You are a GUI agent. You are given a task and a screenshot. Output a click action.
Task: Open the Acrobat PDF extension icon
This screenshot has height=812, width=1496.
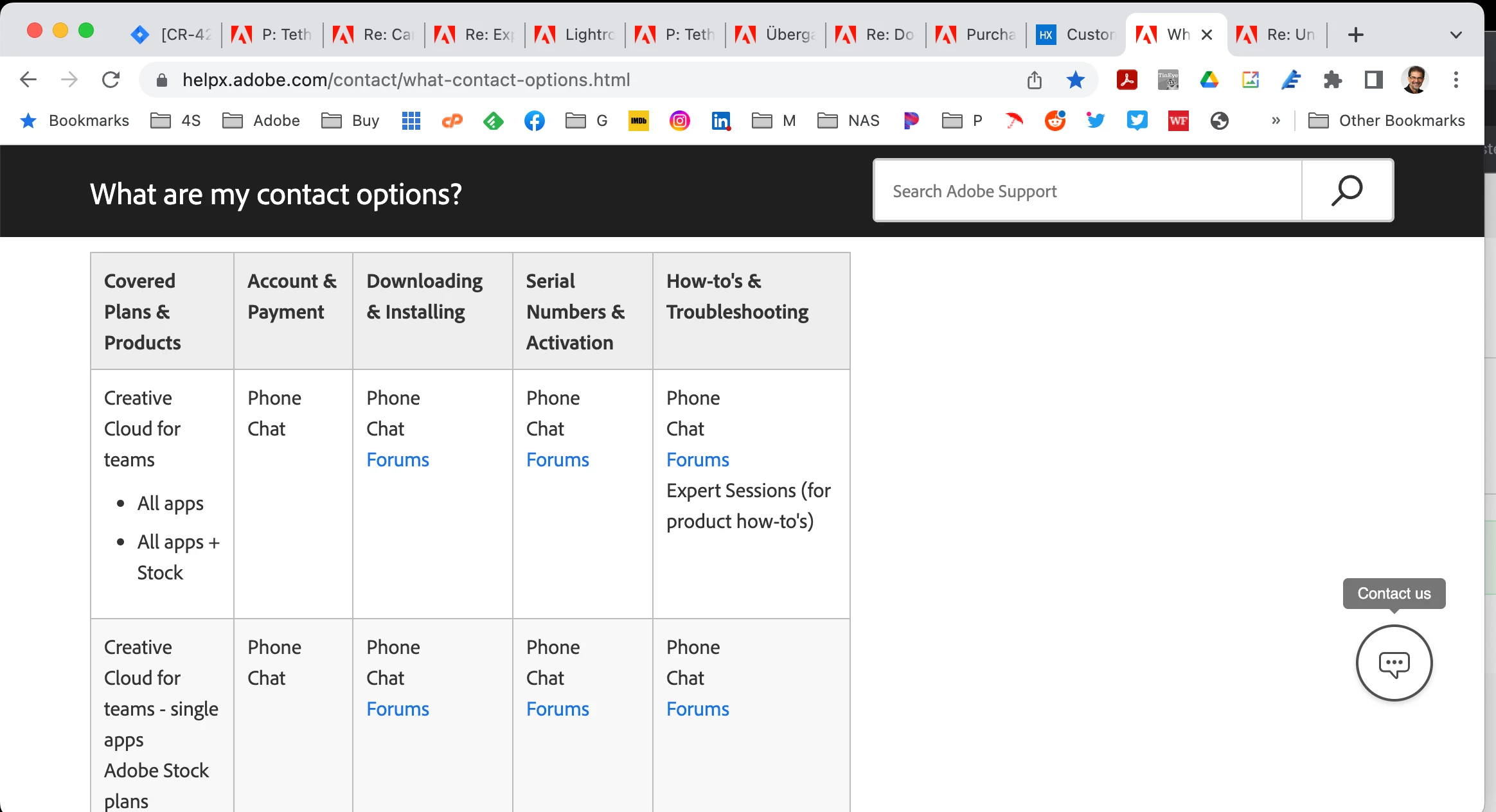[x=1126, y=80]
